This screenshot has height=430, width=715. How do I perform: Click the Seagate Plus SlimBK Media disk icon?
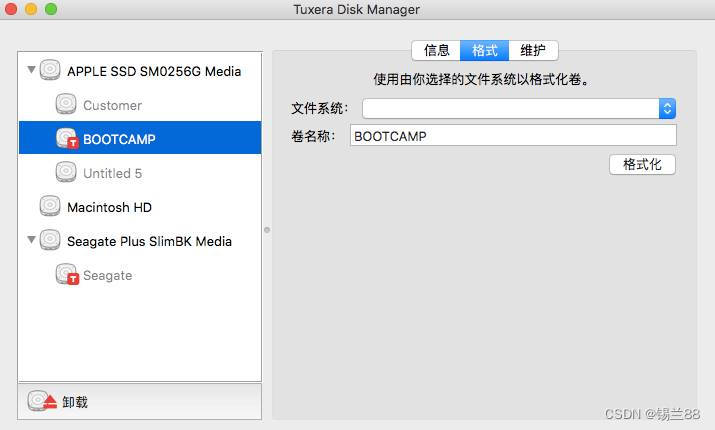(x=50, y=240)
